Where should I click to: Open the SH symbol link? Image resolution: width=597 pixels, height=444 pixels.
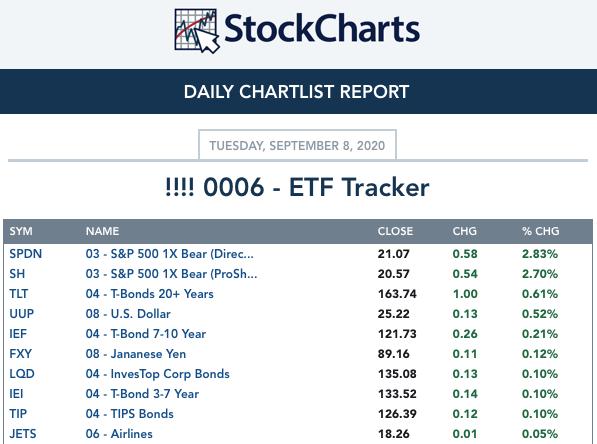tap(17, 274)
